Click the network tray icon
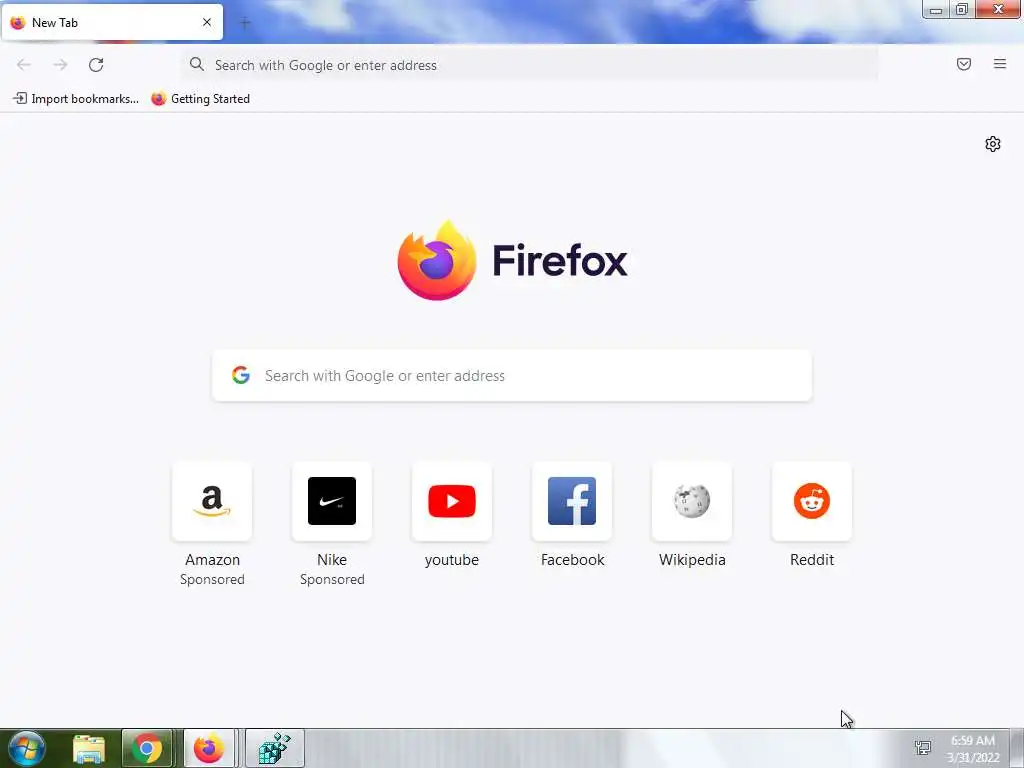The height and width of the screenshot is (768, 1024). [x=923, y=748]
